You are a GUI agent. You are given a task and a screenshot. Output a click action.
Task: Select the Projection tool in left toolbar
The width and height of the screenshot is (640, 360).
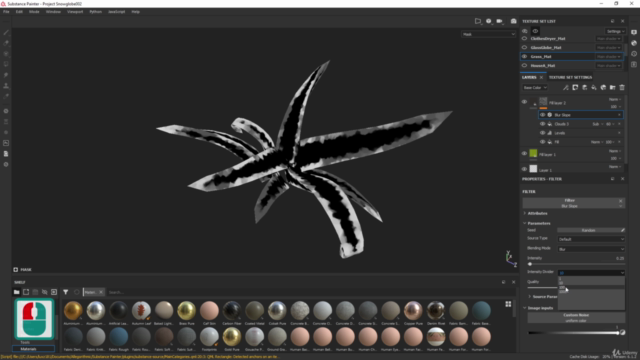[x=6, y=53]
